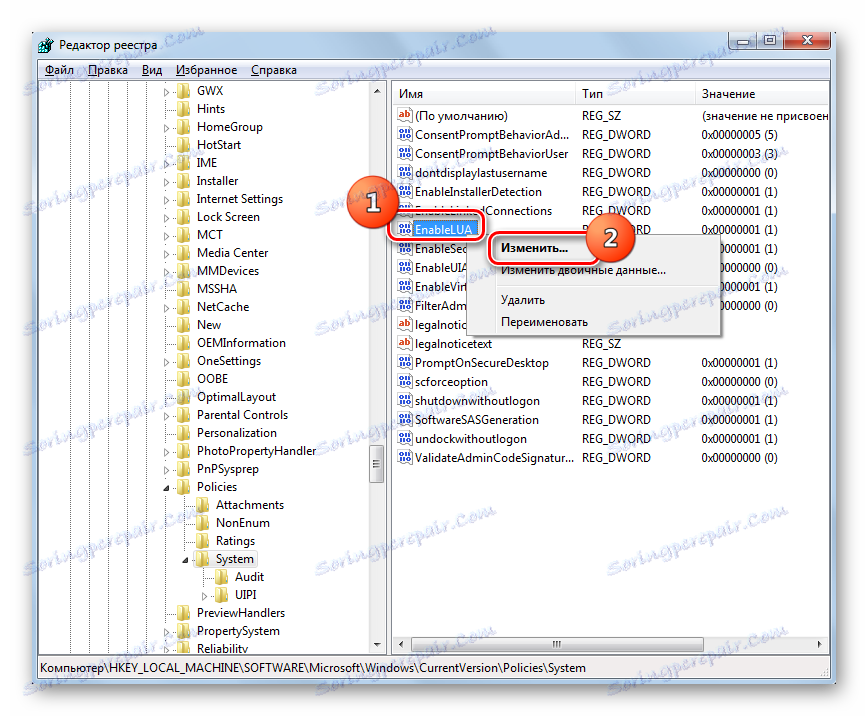Click the Registry Editor icon in the title bar
This screenshot has height=716, width=868.
46,45
